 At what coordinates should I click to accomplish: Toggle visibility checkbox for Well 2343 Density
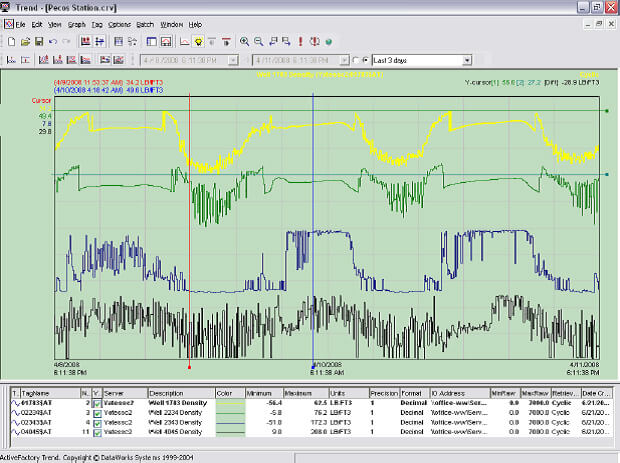coord(97,423)
